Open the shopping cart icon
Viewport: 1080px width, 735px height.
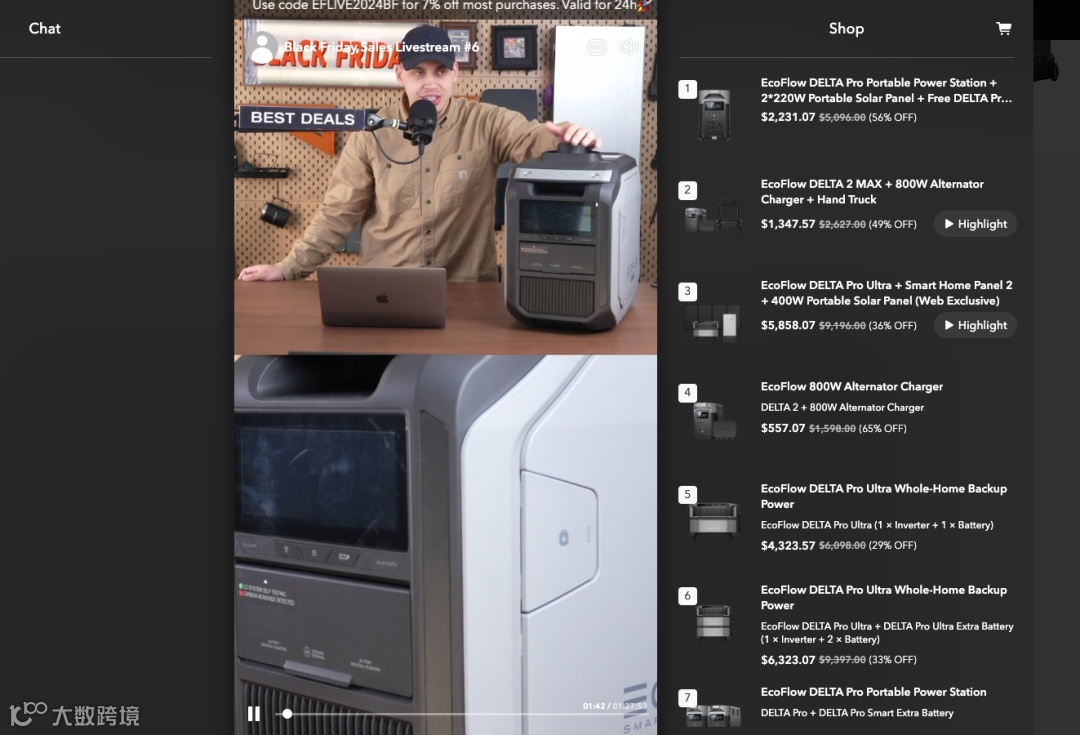(x=1004, y=28)
